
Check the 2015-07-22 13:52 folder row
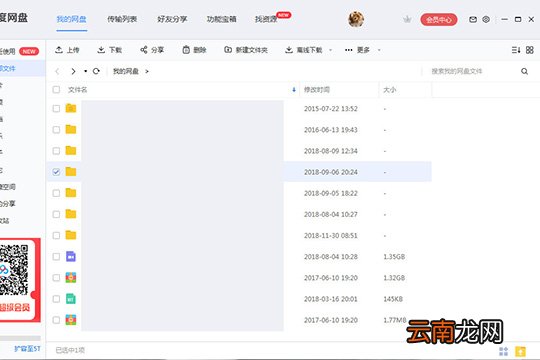(56, 109)
